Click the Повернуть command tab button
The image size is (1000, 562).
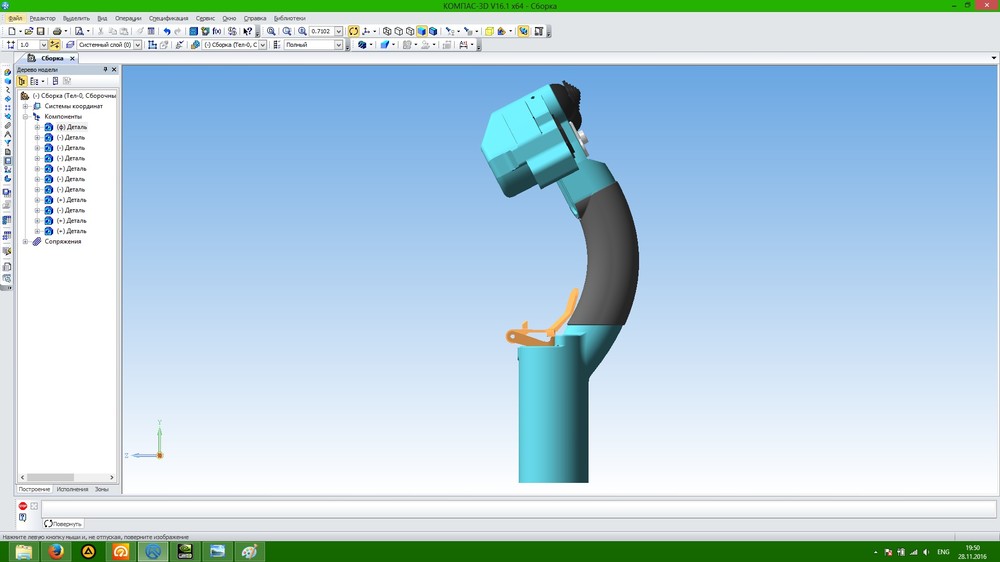click(x=62, y=524)
